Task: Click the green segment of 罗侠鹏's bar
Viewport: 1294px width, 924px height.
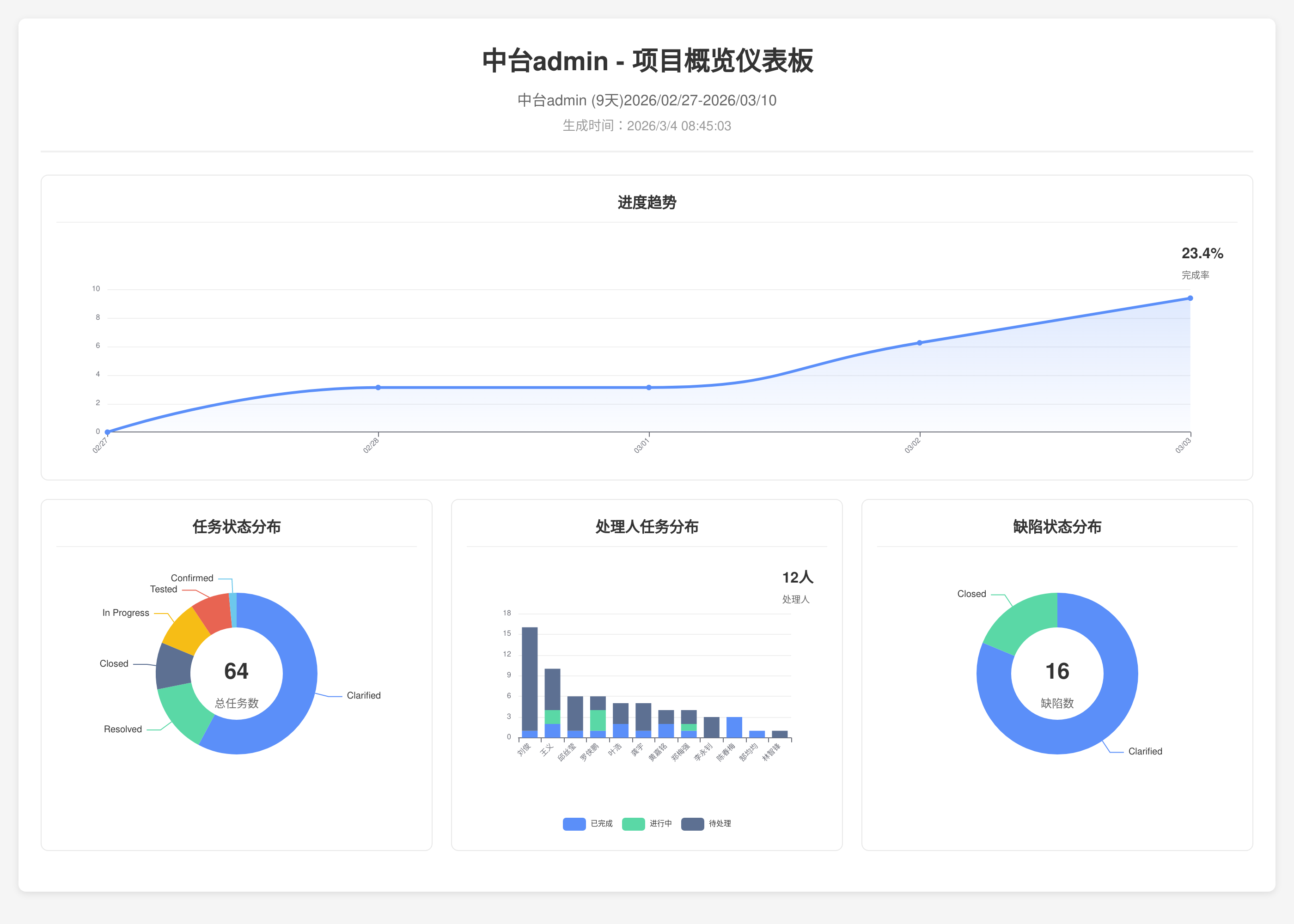Action: [x=598, y=720]
